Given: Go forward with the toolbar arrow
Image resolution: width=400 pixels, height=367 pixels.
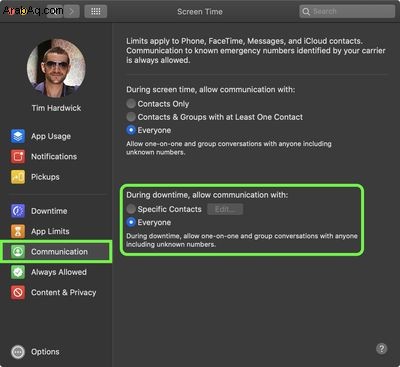Looking at the screenshot, I should click(x=71, y=12).
